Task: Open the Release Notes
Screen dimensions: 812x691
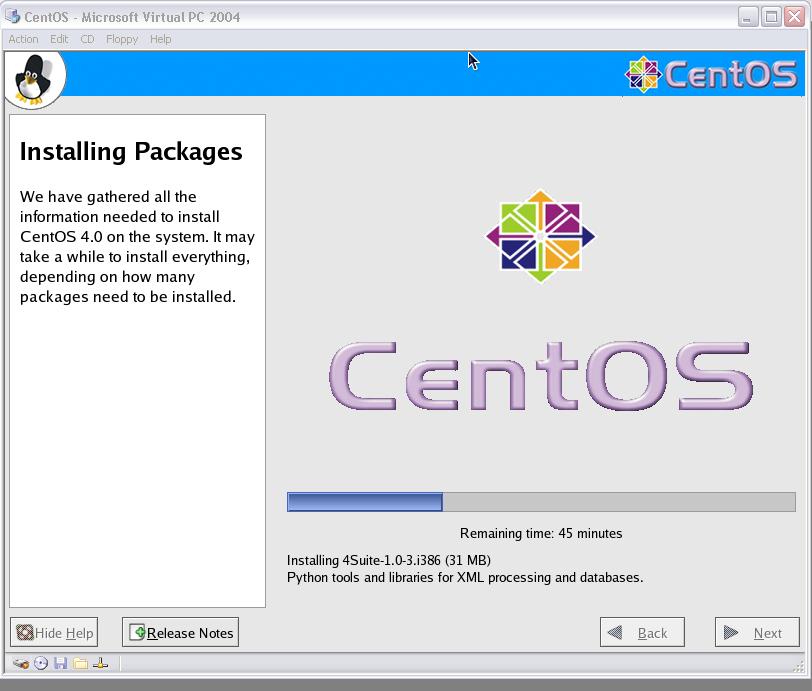Action: coord(181,632)
